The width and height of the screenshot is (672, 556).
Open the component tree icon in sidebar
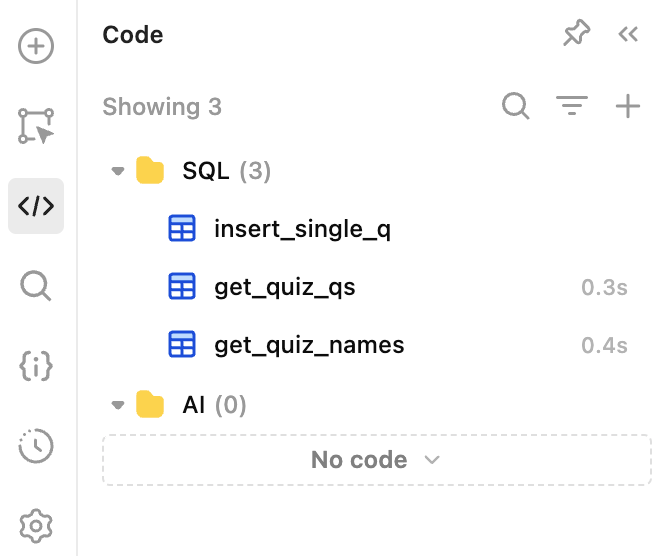(x=36, y=126)
